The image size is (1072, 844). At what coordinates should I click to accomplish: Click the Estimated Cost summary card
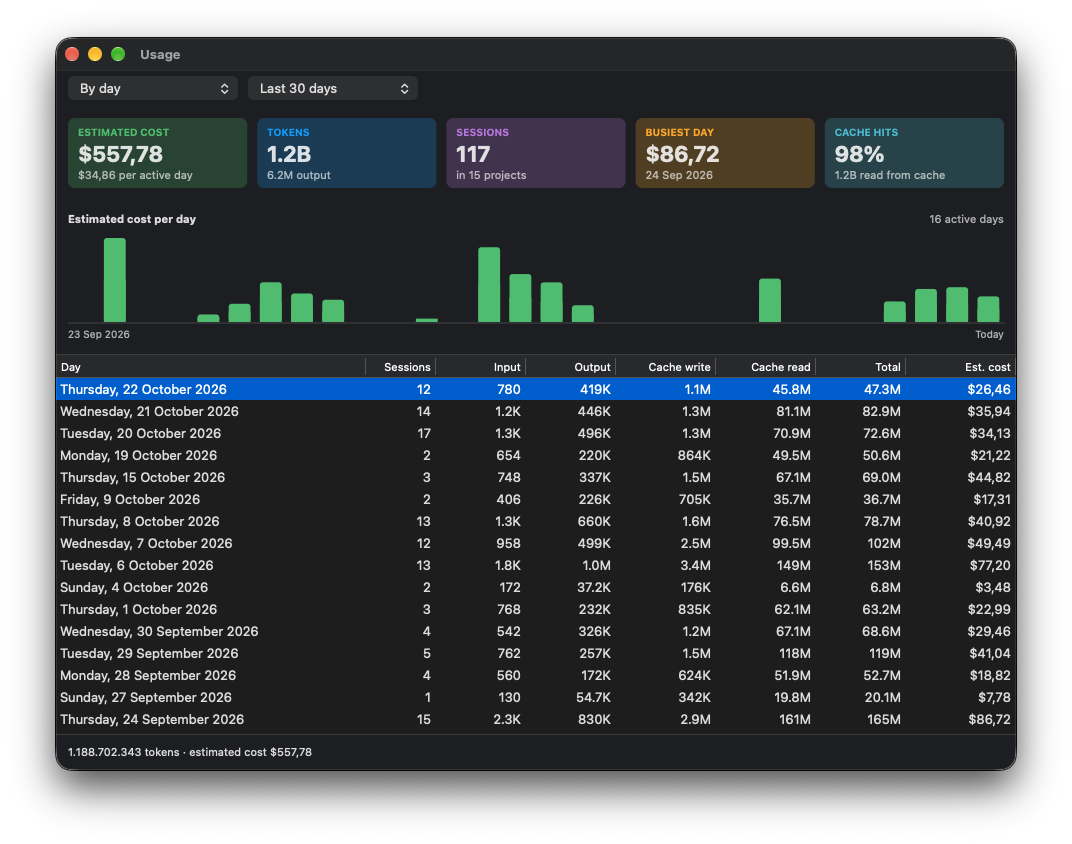click(157, 153)
